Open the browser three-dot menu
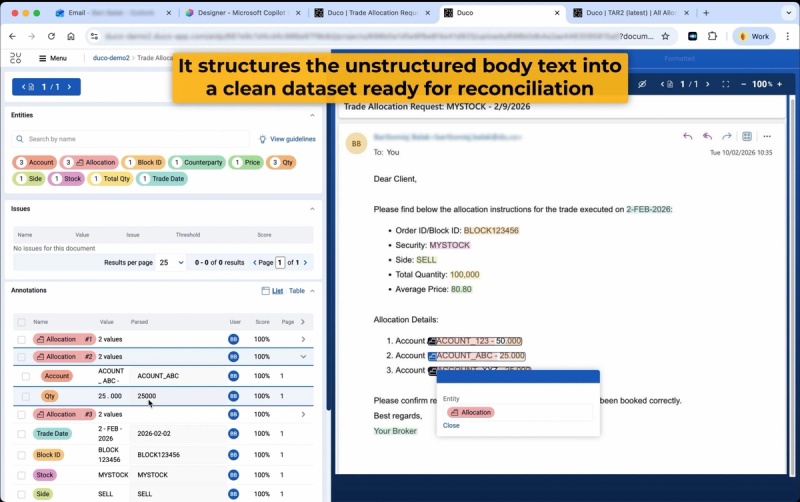800x502 pixels. (788, 36)
